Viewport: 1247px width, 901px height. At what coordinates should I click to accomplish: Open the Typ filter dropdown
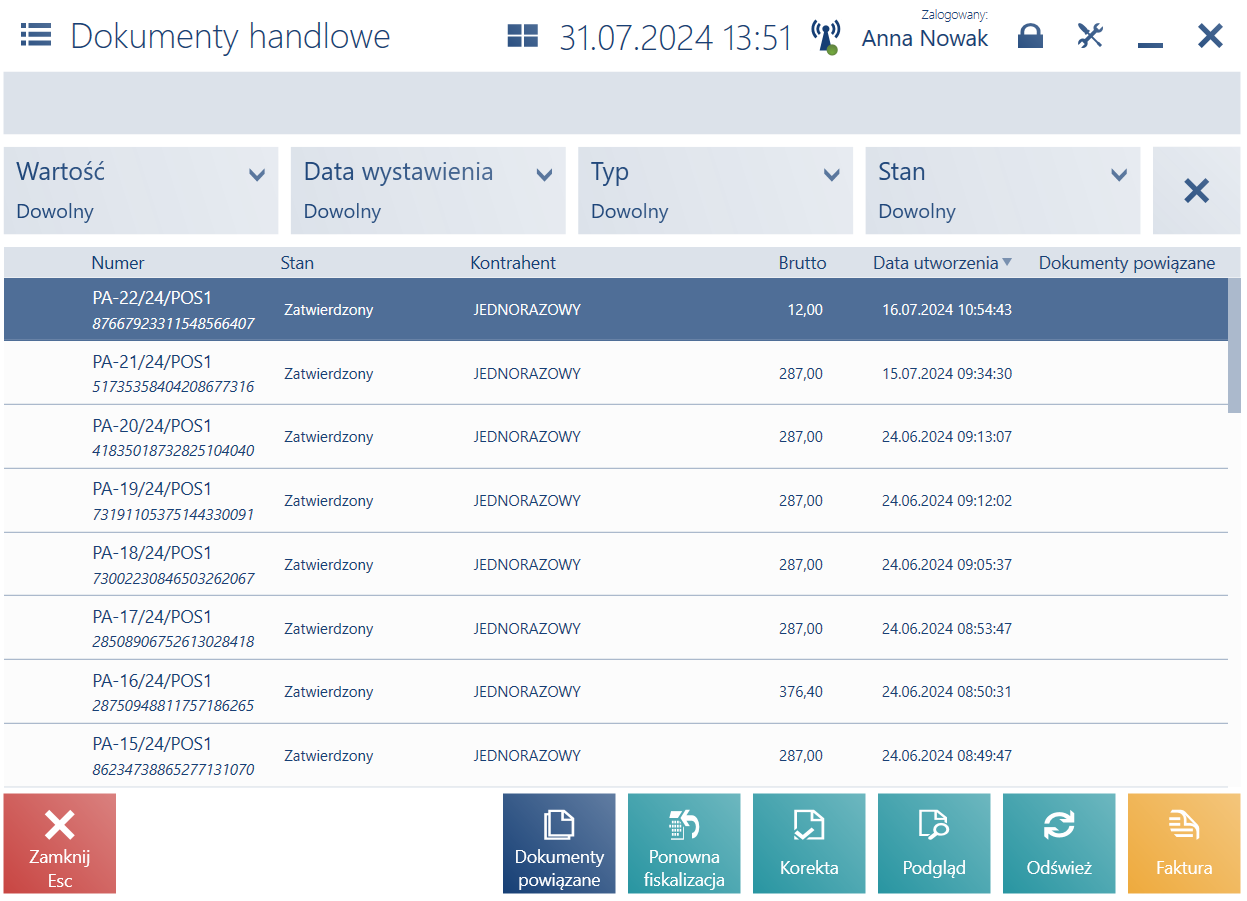(715, 190)
